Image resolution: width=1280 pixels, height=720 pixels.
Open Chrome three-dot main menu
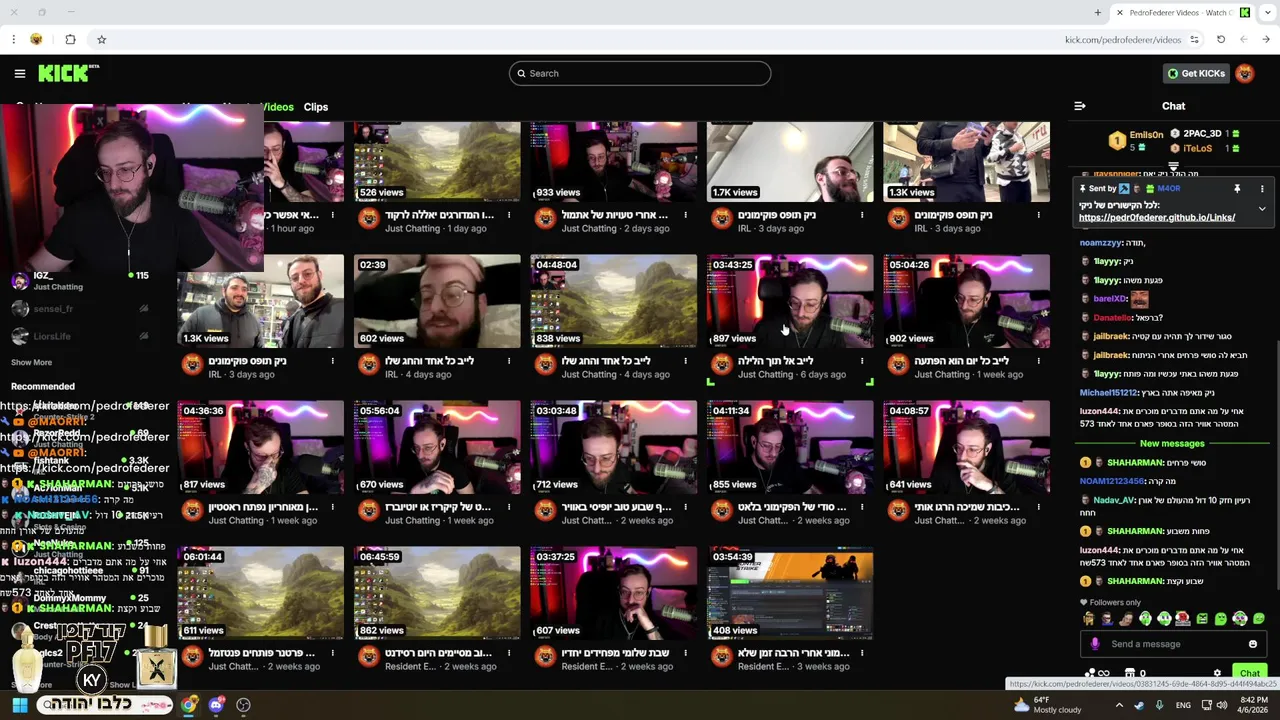pyautogui.click(x=13, y=39)
